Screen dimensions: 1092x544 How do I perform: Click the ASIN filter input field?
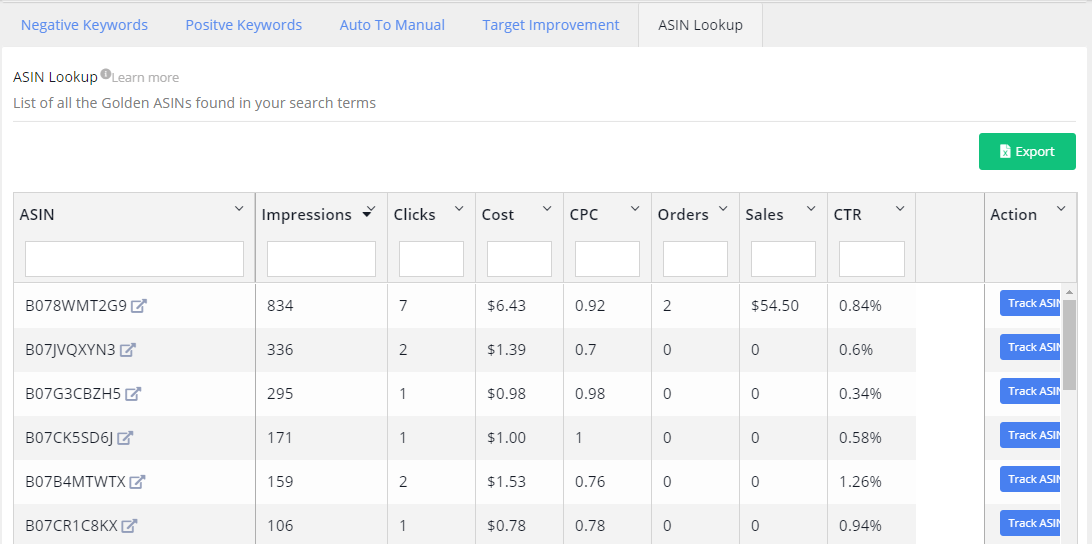click(x=134, y=259)
